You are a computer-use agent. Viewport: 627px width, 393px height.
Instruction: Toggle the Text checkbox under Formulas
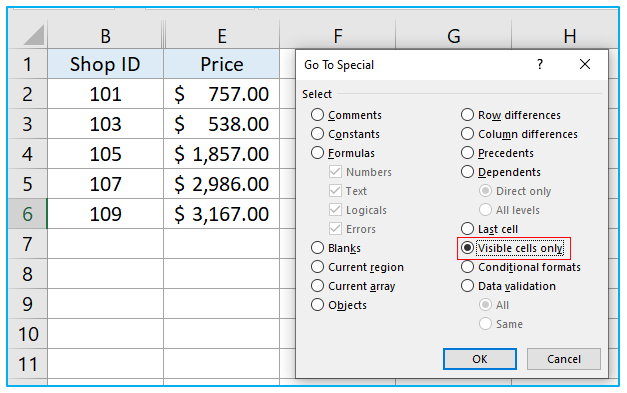(x=335, y=191)
